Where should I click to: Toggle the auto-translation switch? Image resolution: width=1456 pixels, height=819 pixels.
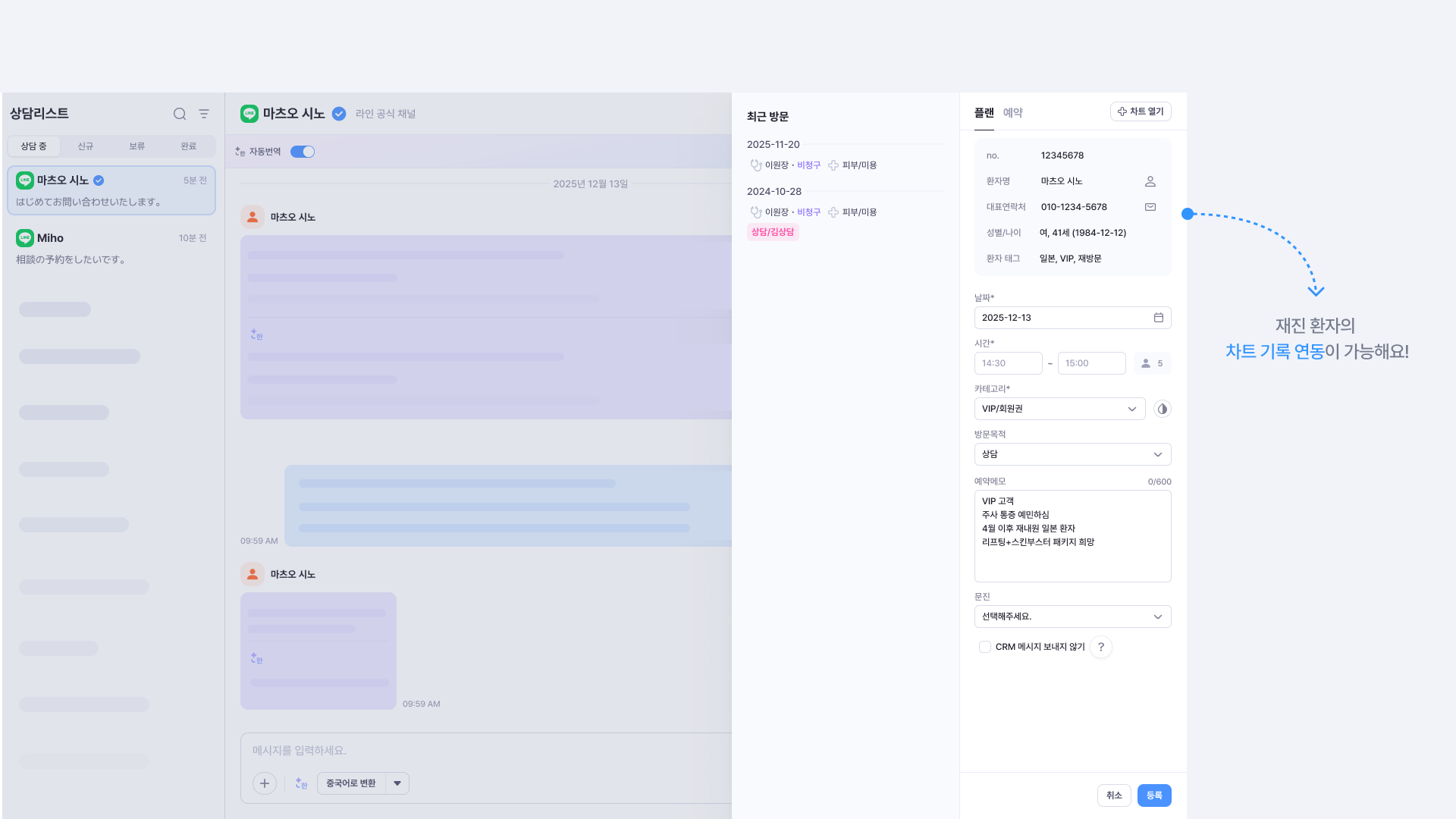tap(303, 152)
